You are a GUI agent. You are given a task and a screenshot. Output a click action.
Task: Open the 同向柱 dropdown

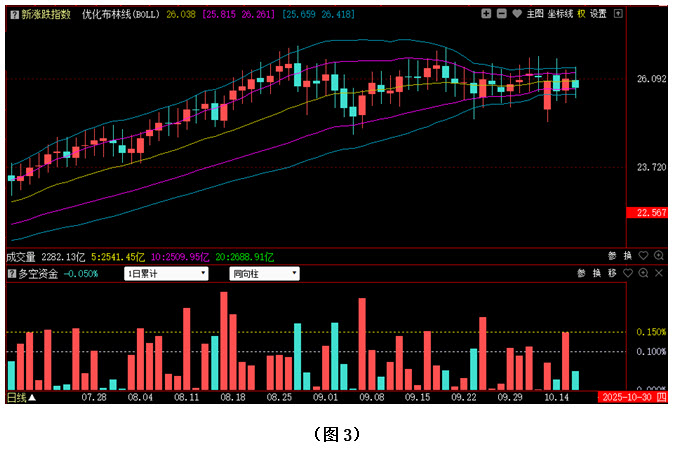click(264, 273)
